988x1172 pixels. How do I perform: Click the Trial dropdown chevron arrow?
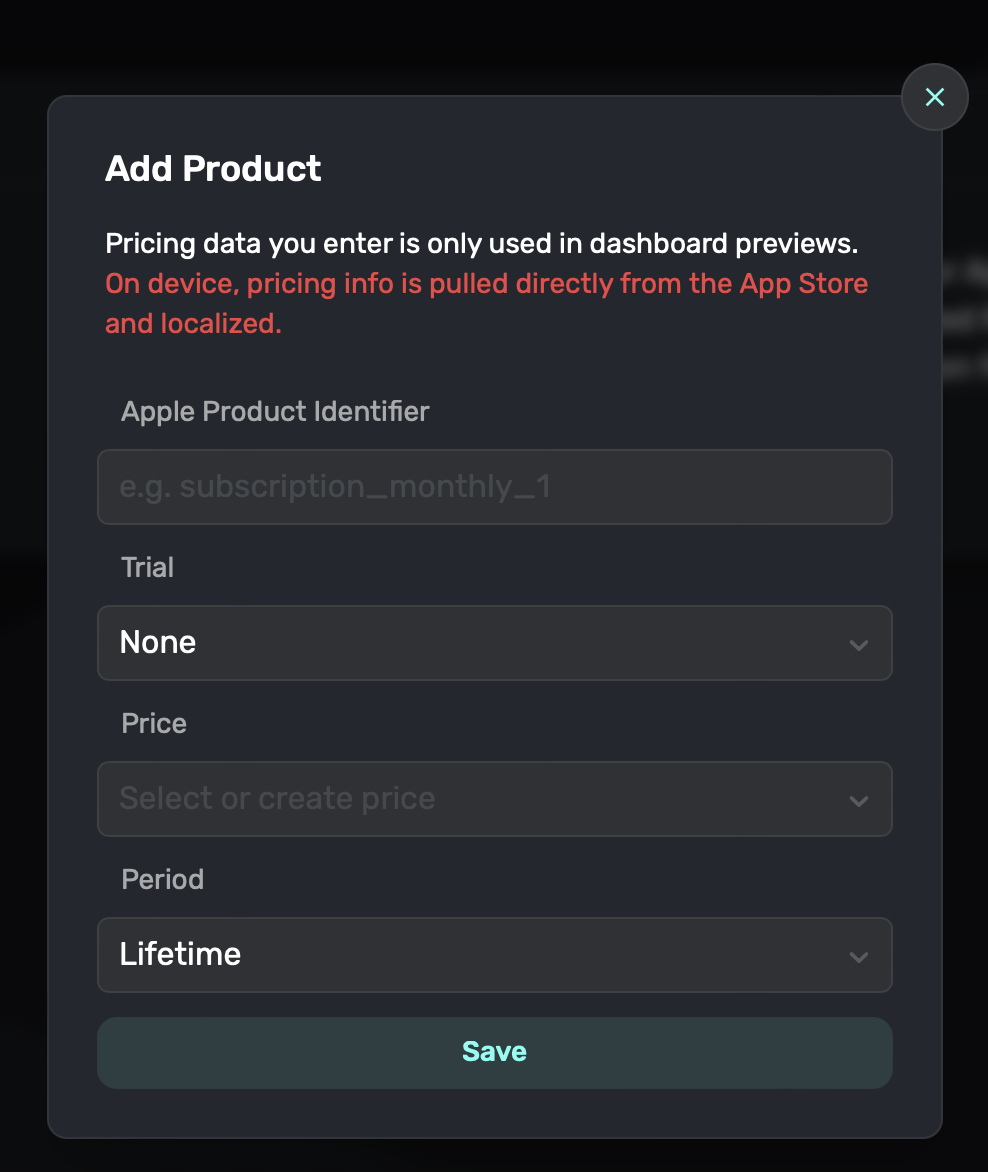click(x=859, y=644)
